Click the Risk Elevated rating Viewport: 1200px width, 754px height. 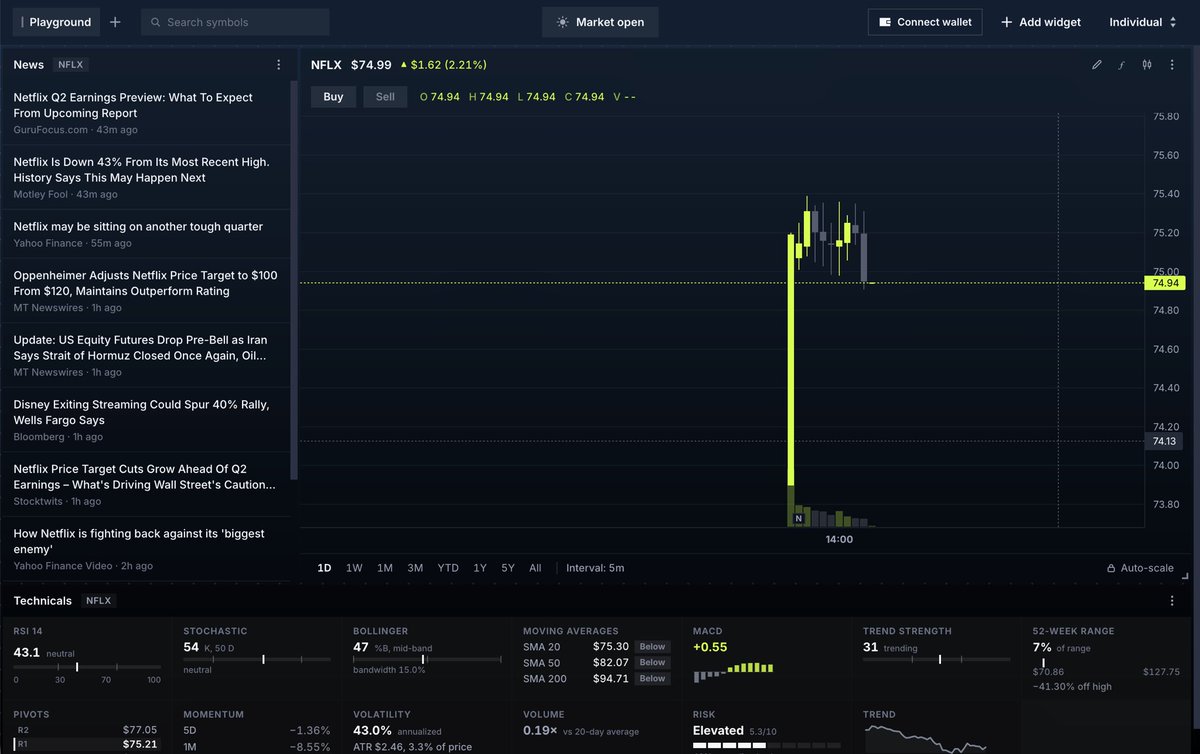click(x=717, y=731)
